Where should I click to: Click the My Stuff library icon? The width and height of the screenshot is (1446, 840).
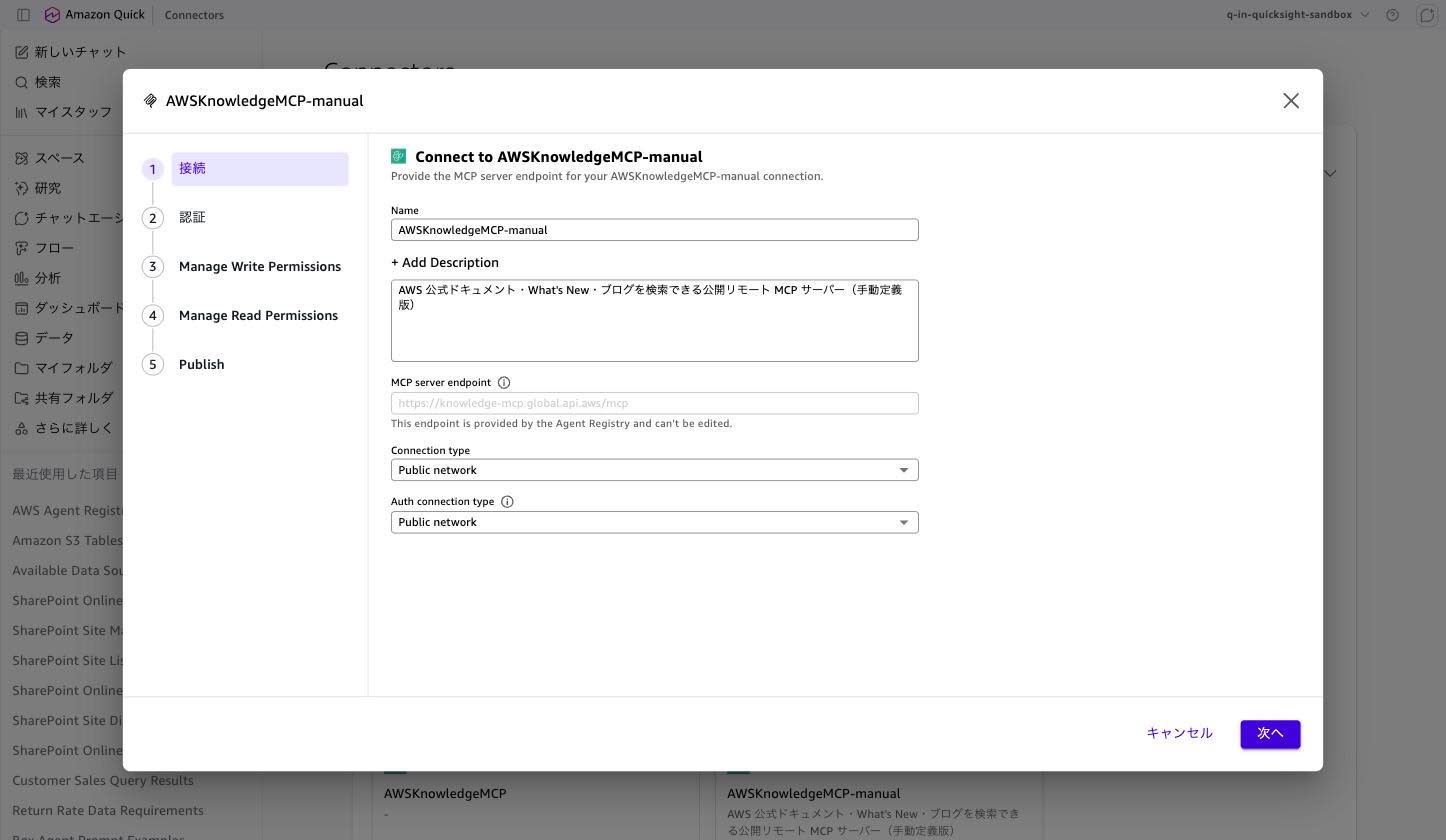tap(22, 112)
